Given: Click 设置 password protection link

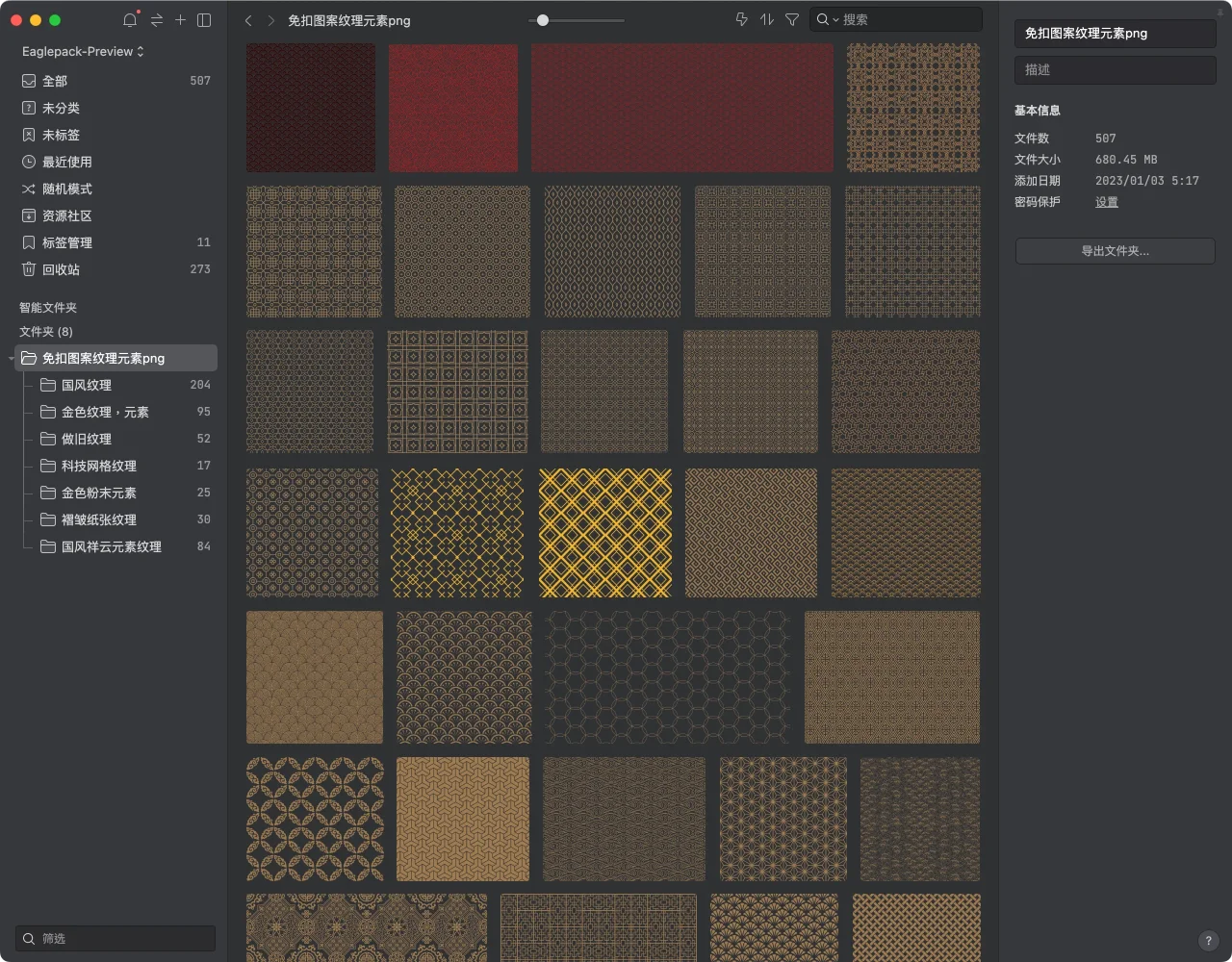Looking at the screenshot, I should point(1107,202).
